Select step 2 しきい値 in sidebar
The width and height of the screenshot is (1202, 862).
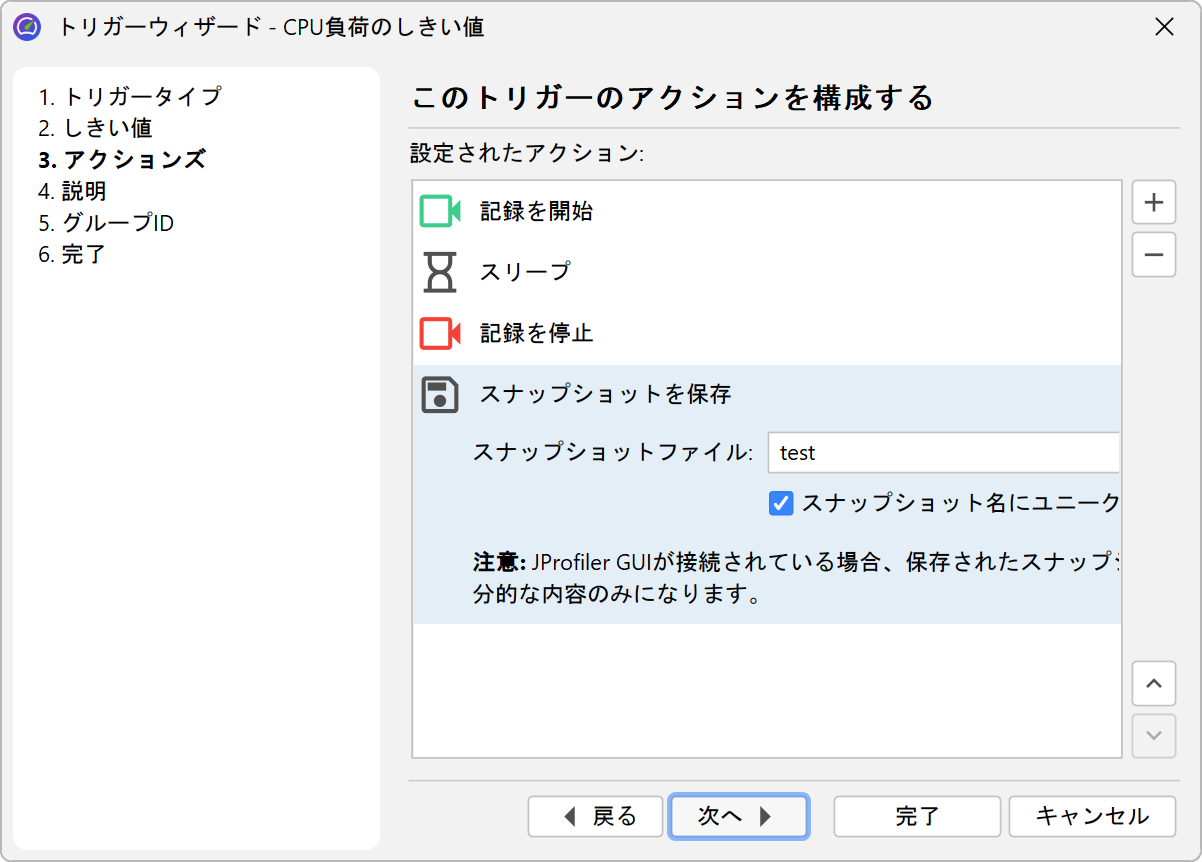(x=96, y=128)
